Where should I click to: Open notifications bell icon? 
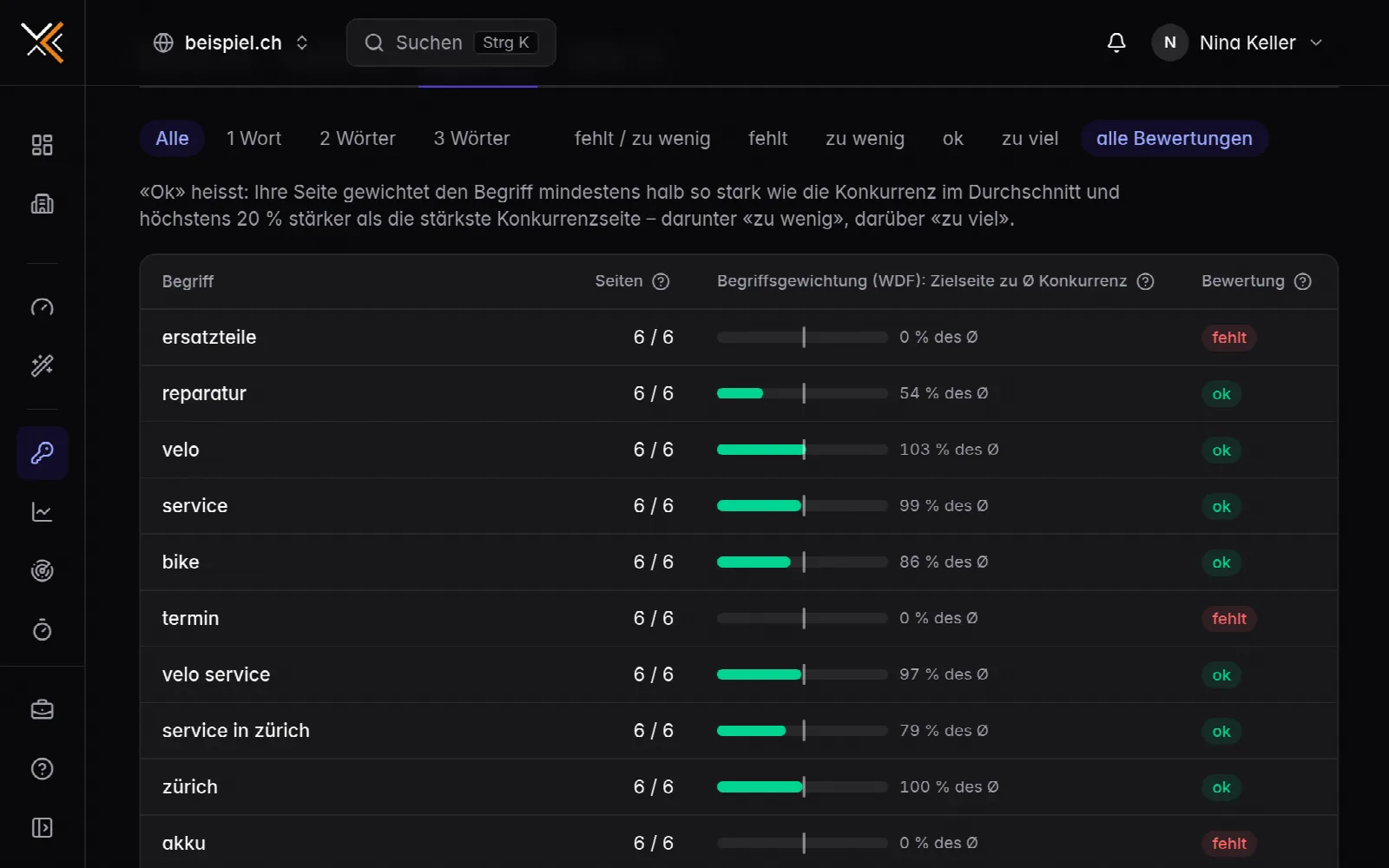point(1116,43)
